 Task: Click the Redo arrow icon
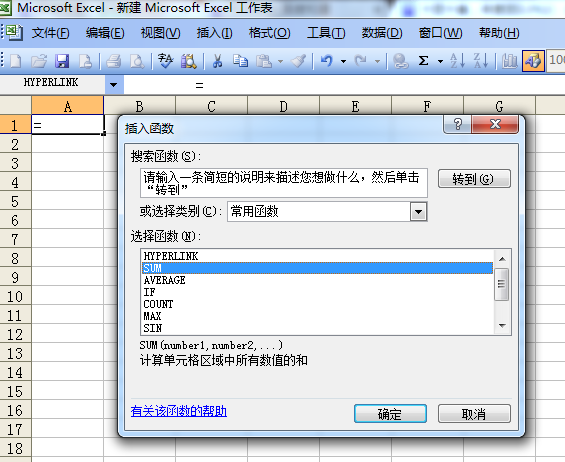pos(361,61)
